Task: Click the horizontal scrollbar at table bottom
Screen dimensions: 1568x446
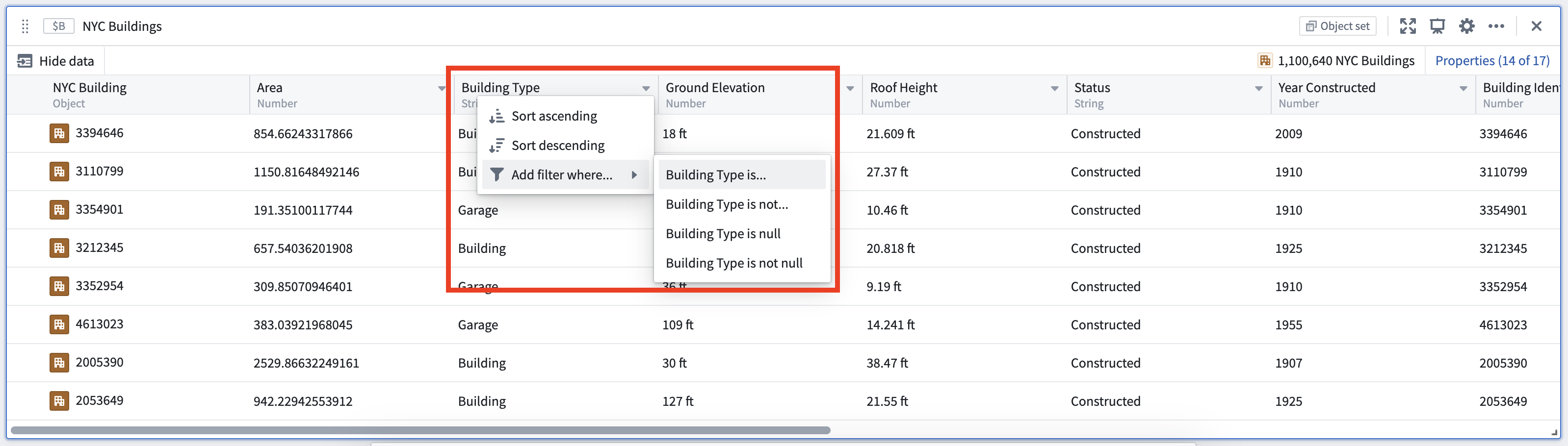Action: (x=420, y=430)
